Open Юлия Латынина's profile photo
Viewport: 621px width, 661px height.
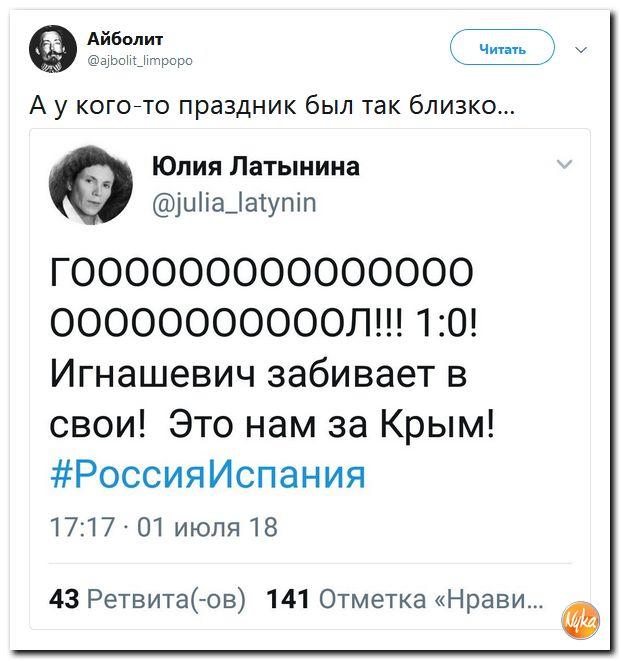(89, 181)
